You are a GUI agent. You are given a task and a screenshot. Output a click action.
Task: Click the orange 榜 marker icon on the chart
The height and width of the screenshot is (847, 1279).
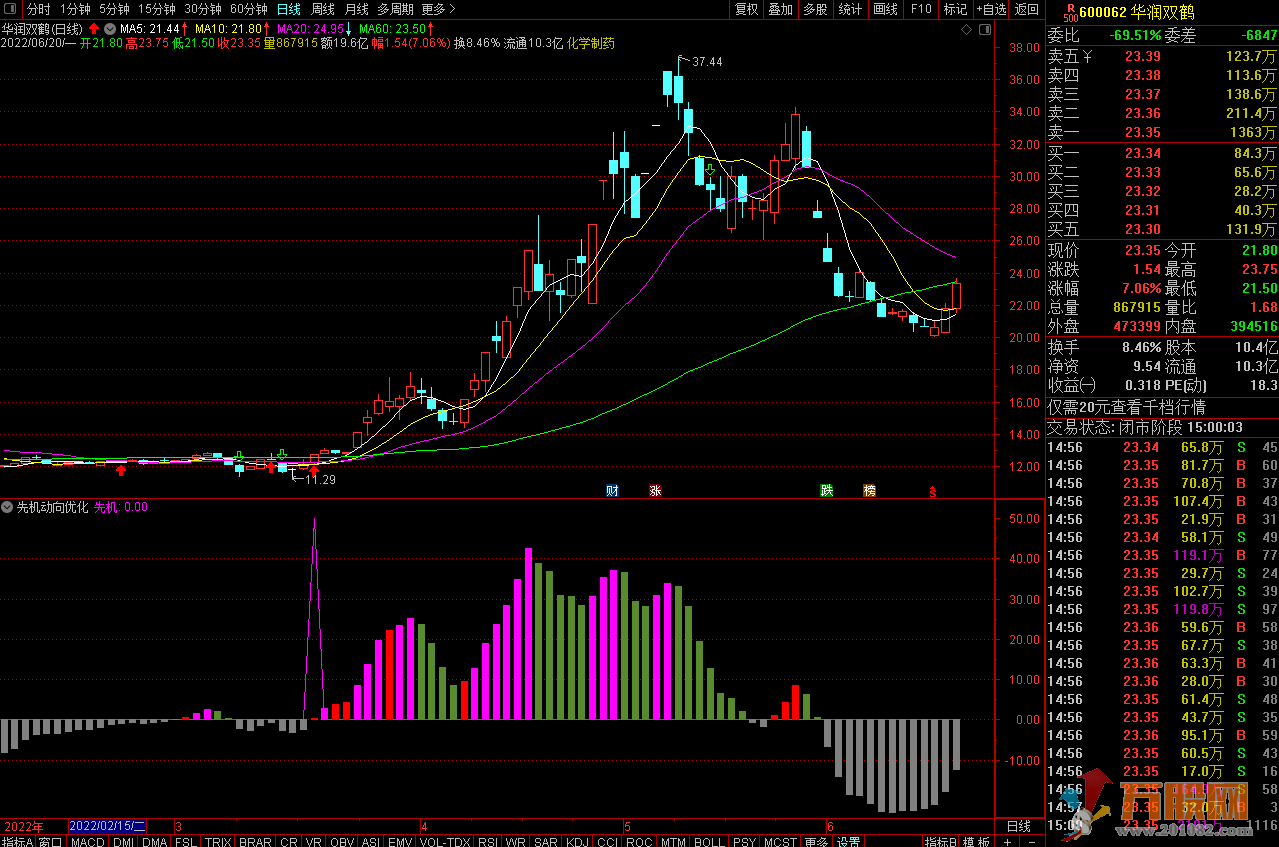tap(870, 490)
